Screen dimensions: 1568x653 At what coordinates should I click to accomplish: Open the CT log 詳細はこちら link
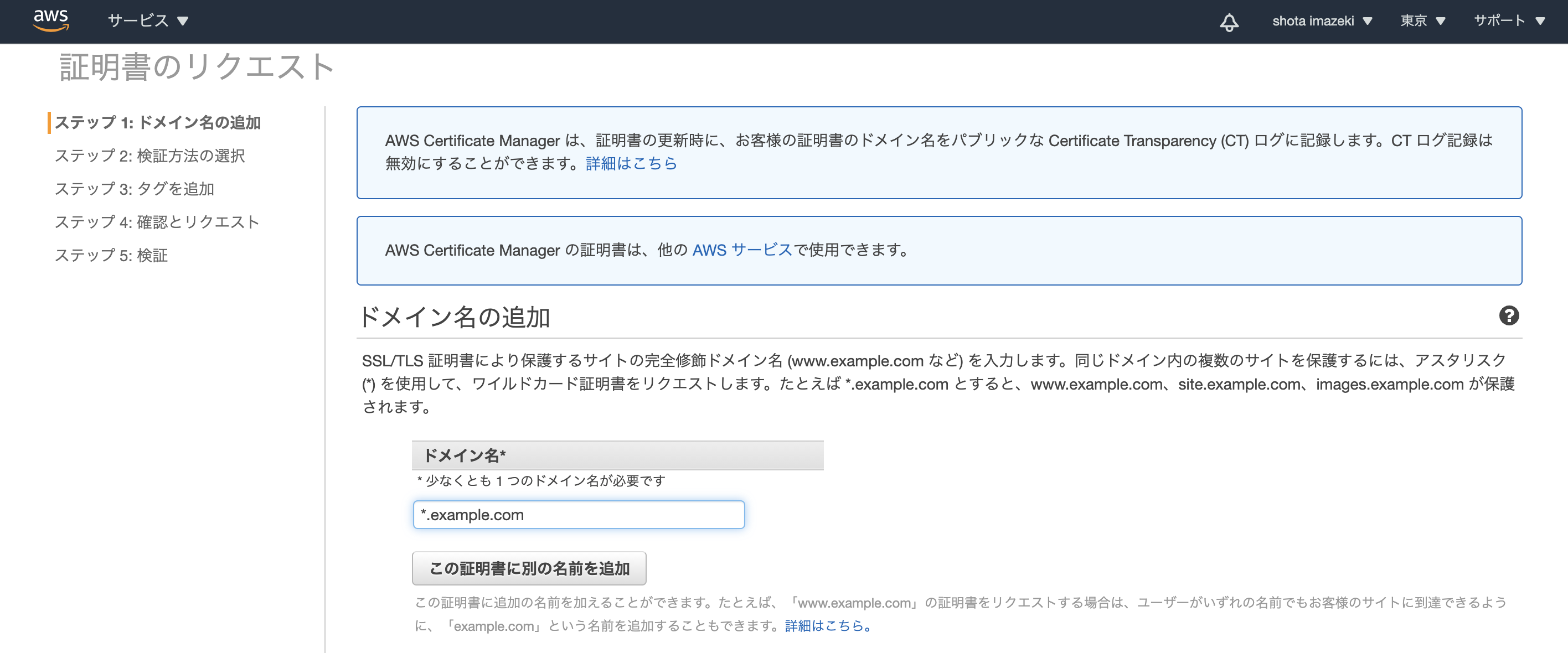click(x=631, y=164)
